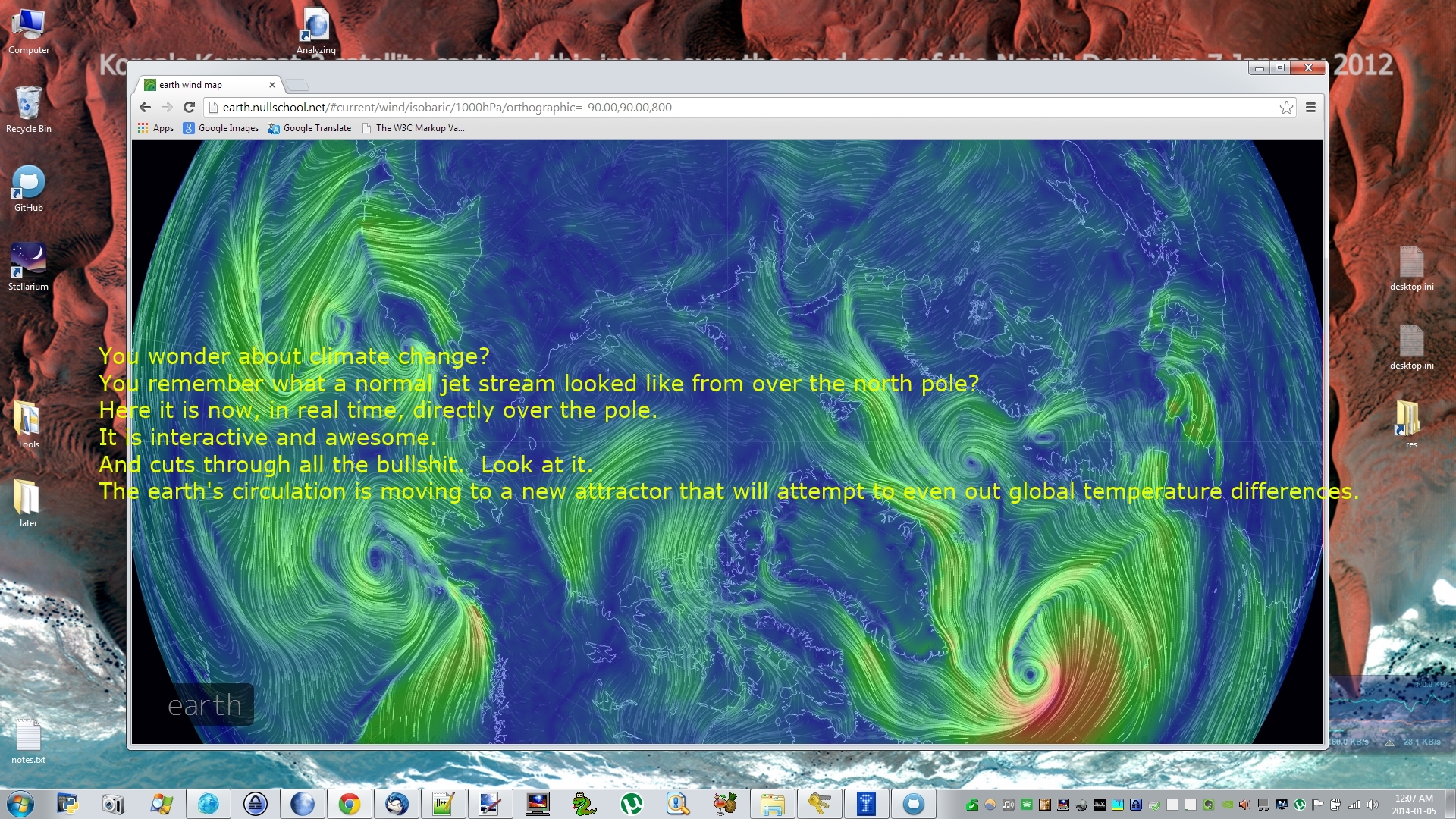Open Recycle Bin on desktop

click(x=29, y=110)
